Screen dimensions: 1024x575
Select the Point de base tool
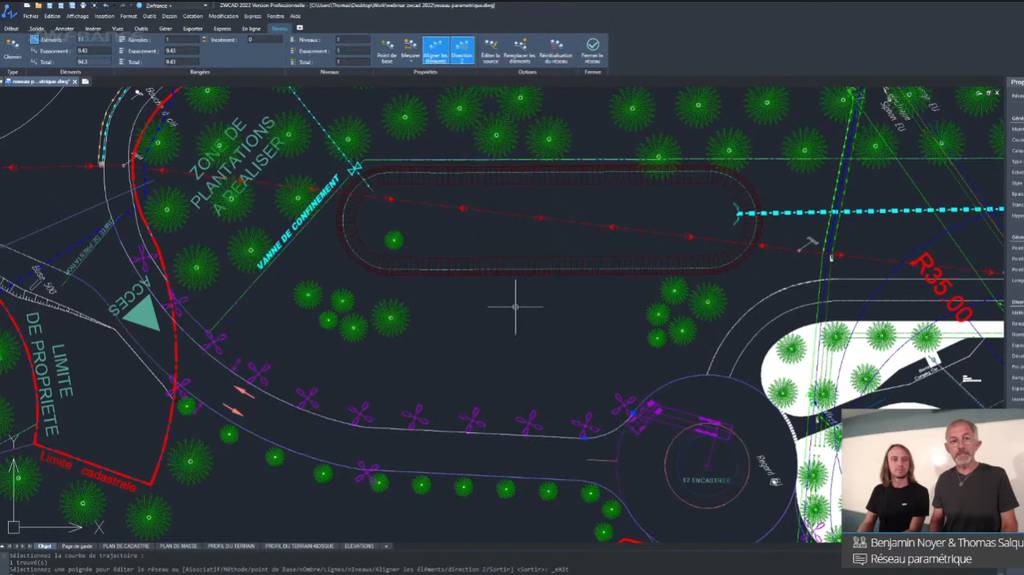click(x=387, y=50)
